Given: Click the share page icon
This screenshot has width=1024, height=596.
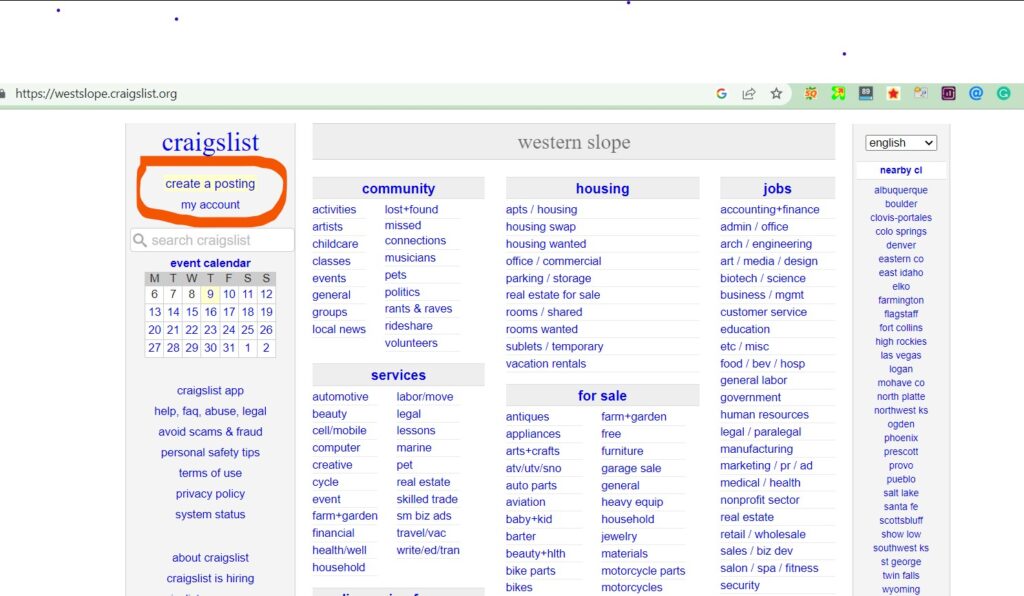Looking at the screenshot, I should point(748,93).
